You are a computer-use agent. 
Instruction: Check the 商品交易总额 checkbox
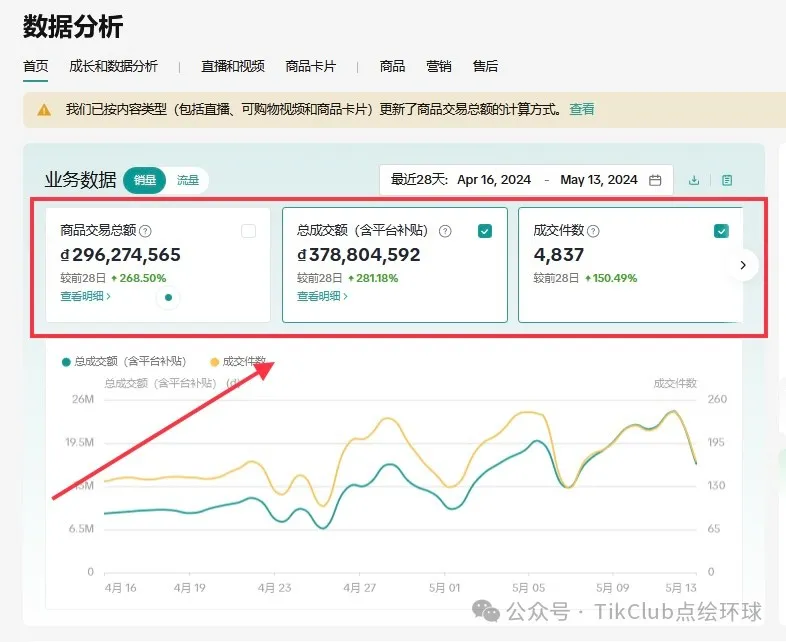[x=248, y=231]
